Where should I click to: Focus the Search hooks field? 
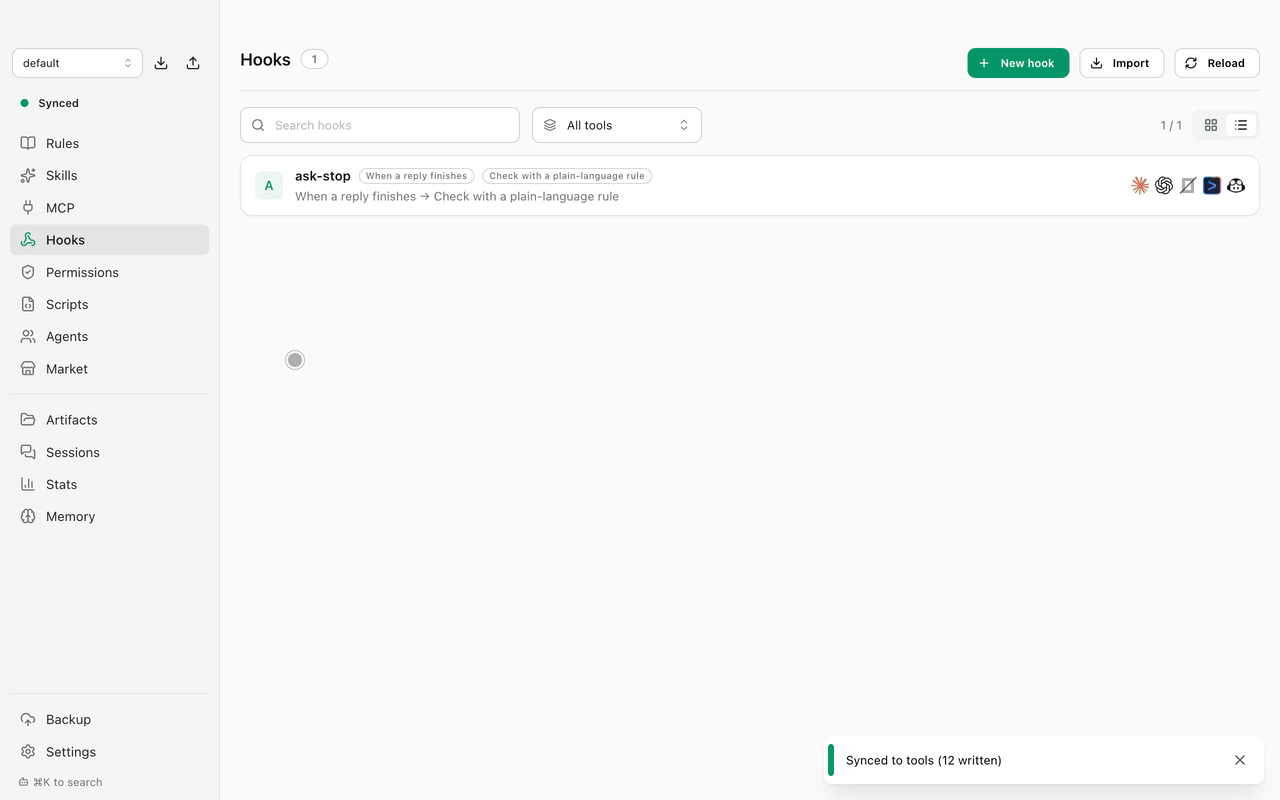pos(380,125)
